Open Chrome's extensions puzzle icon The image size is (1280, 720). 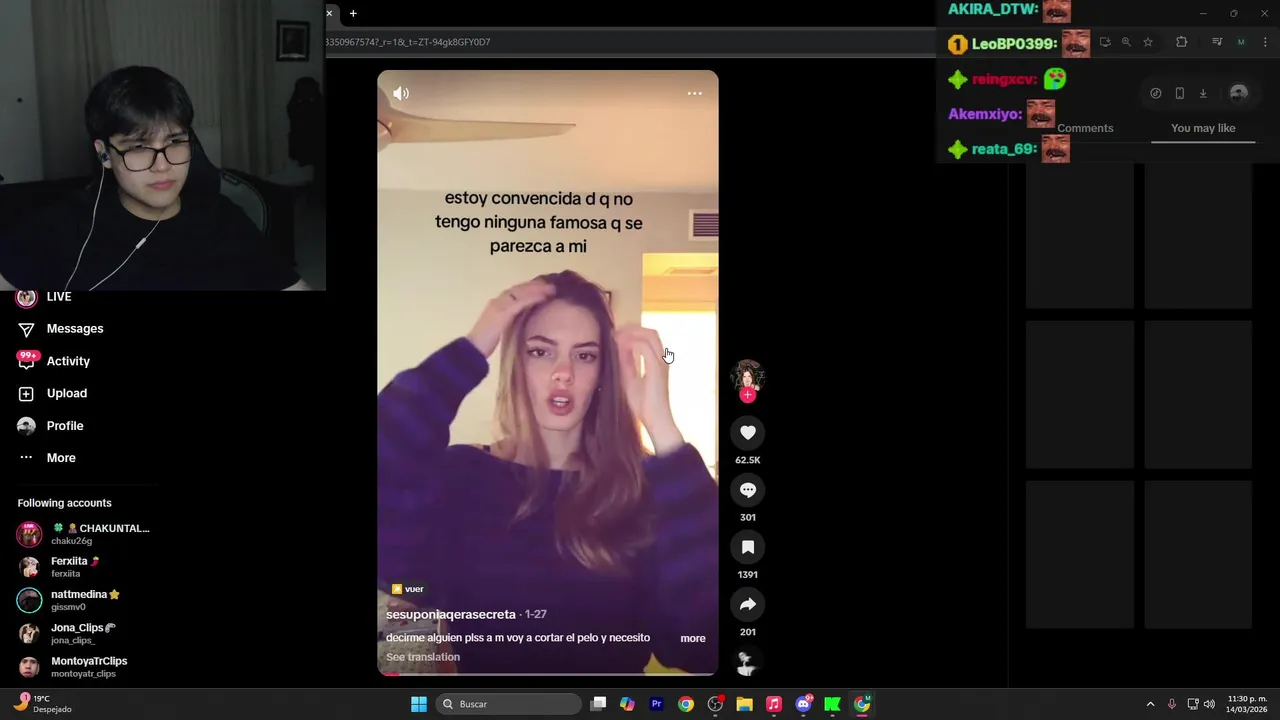[x=1182, y=42]
